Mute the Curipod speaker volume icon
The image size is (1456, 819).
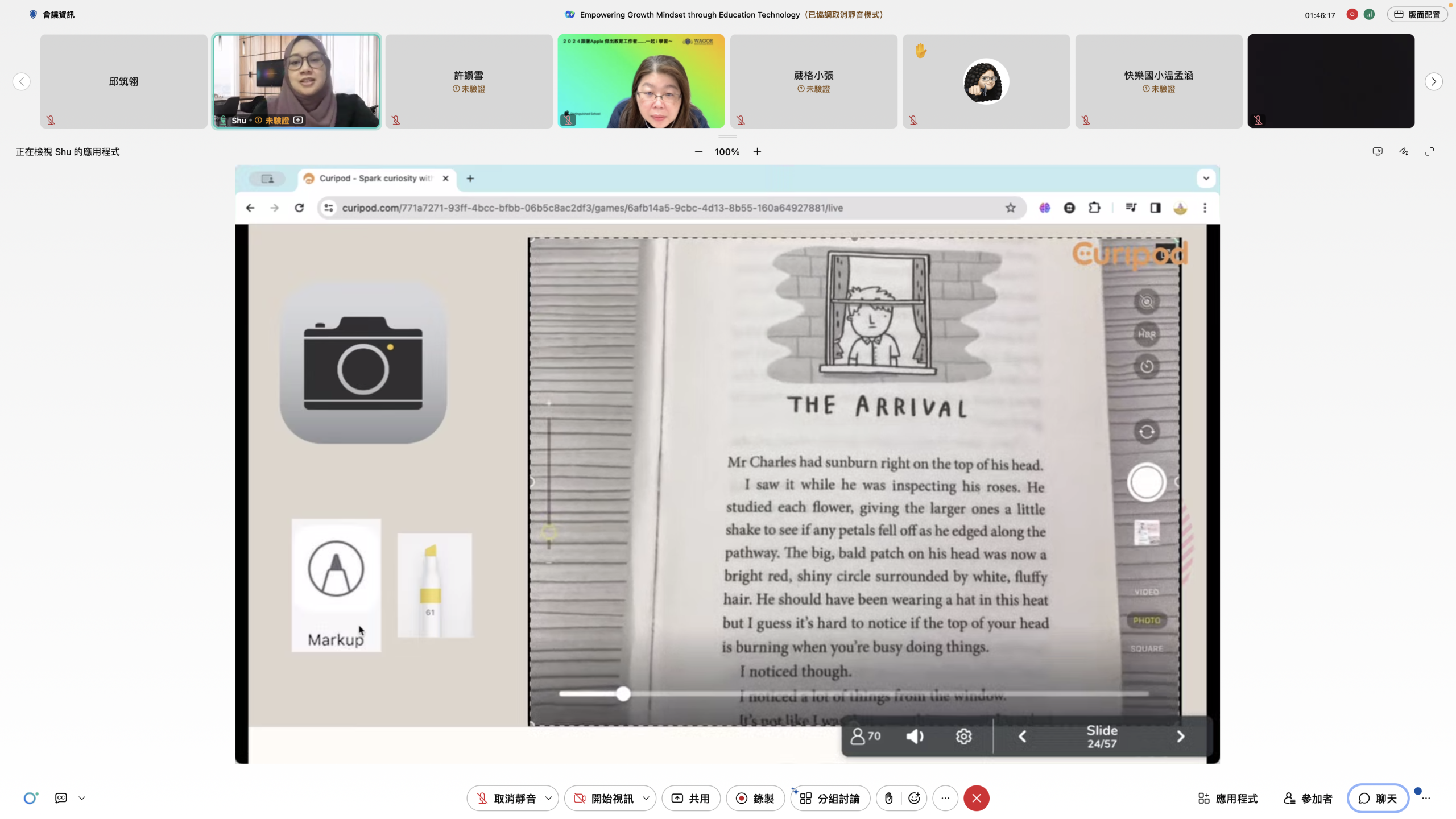click(915, 737)
